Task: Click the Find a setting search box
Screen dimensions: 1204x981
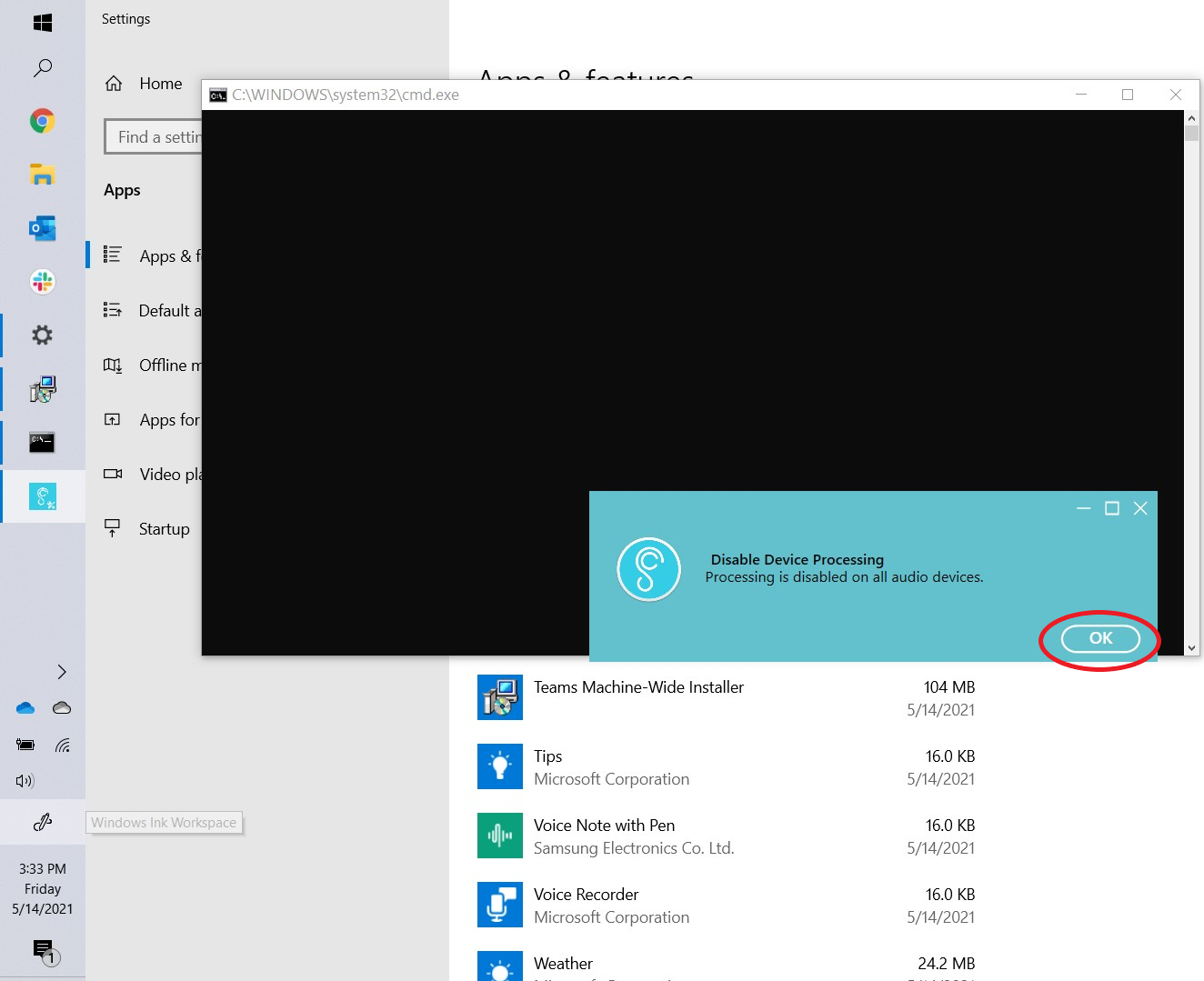Action: [155, 137]
